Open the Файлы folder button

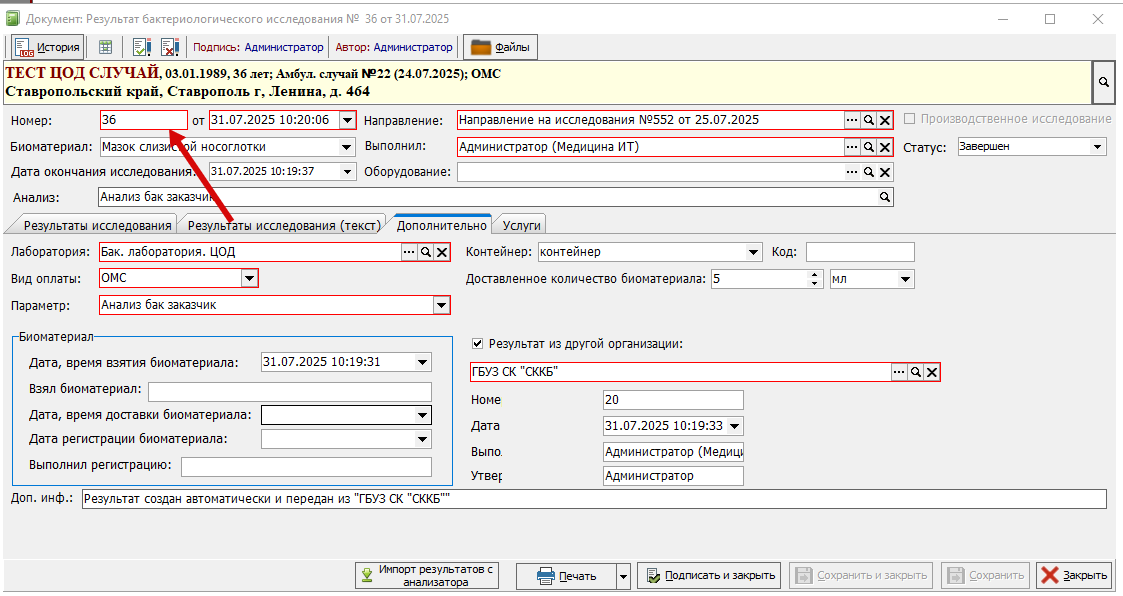(x=500, y=47)
